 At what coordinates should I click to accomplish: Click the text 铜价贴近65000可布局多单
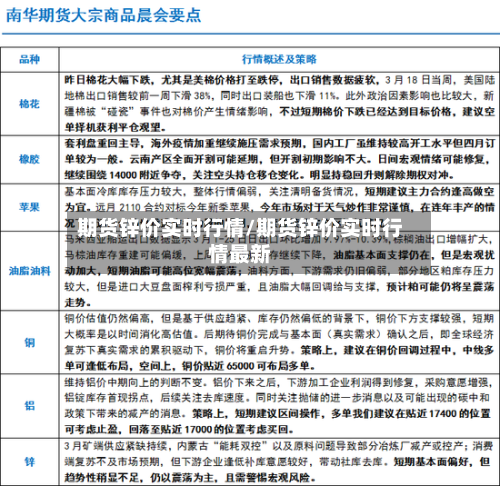click(246, 366)
